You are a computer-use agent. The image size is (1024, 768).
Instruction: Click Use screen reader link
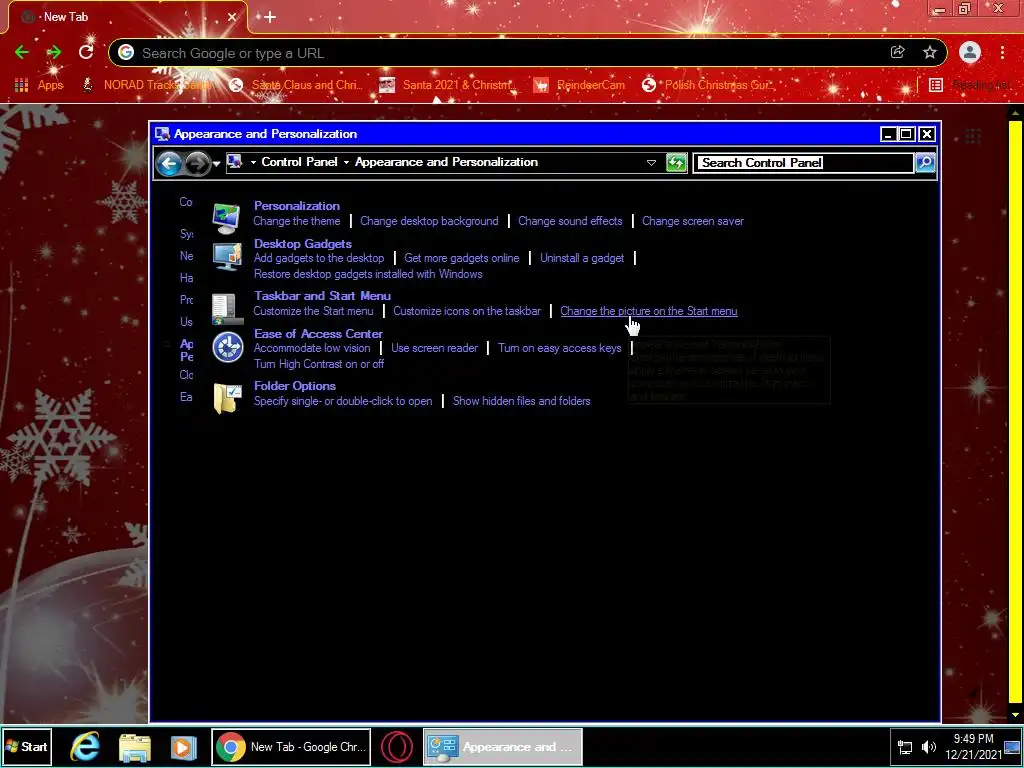tap(434, 348)
